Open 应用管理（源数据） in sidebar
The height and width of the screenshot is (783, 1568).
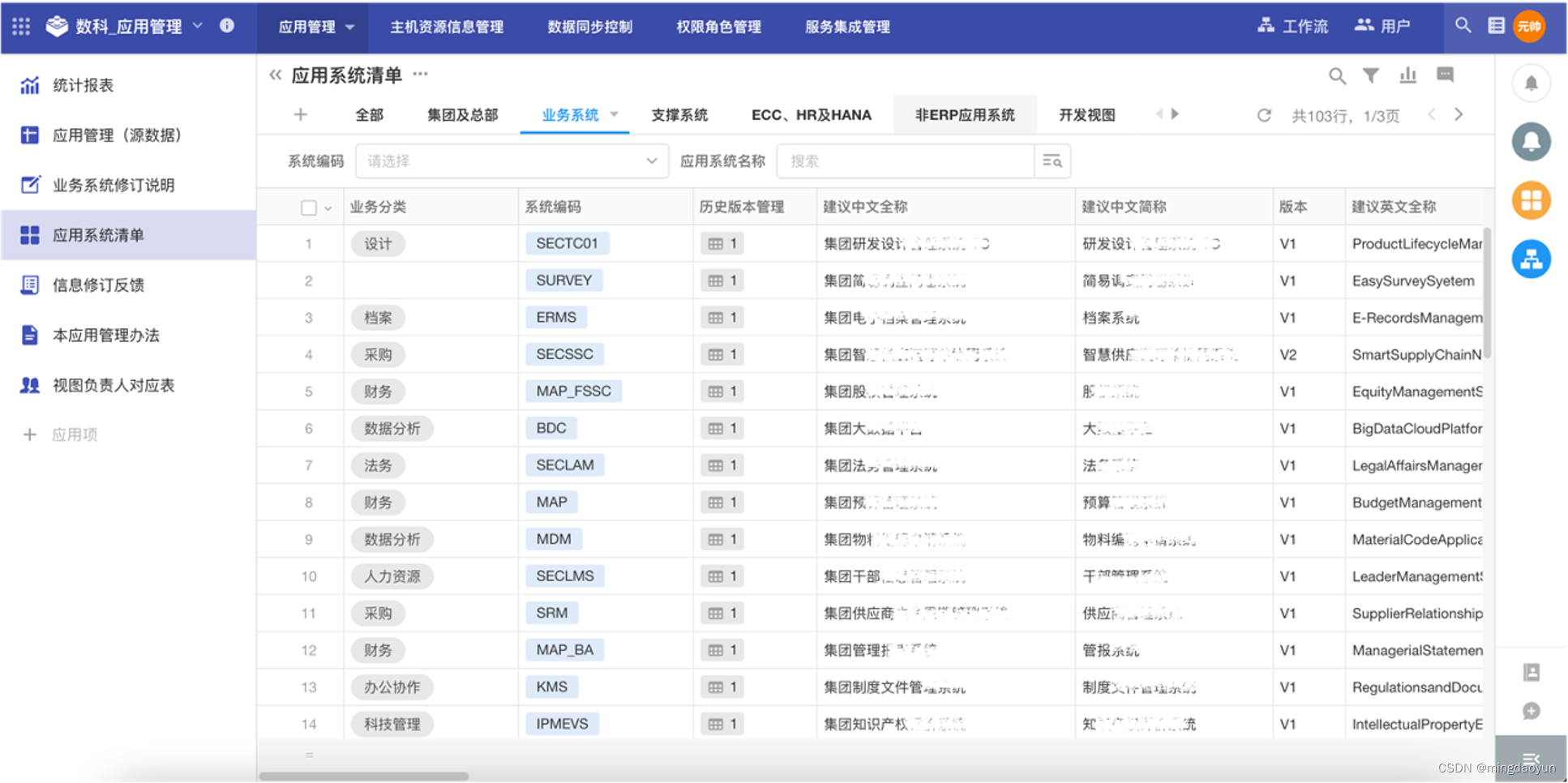pos(128,135)
